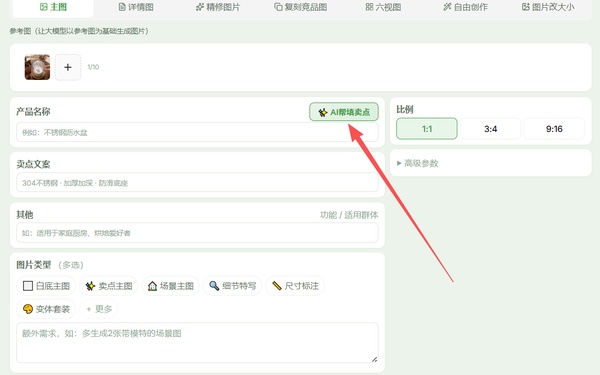Toggle the 细节特写 image type
The height and width of the screenshot is (375, 600).
232,286
